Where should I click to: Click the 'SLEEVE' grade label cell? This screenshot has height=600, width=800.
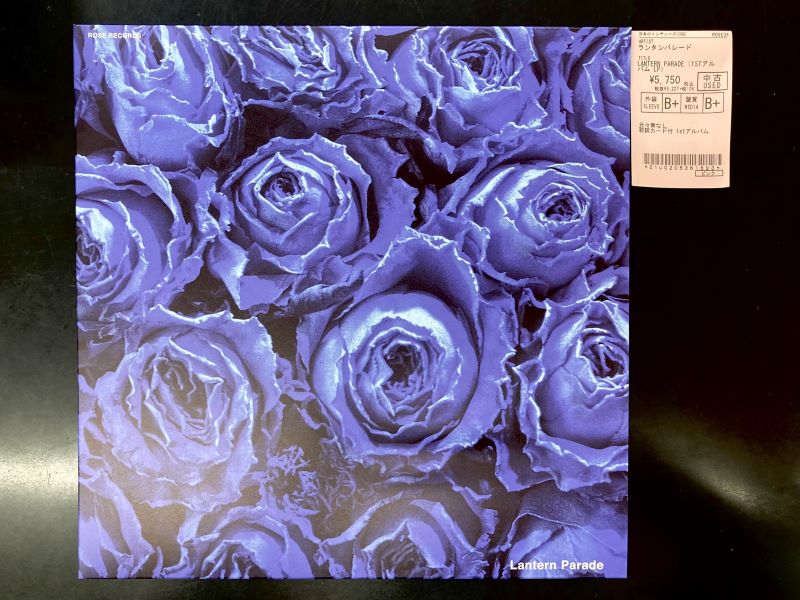pyautogui.click(x=652, y=102)
